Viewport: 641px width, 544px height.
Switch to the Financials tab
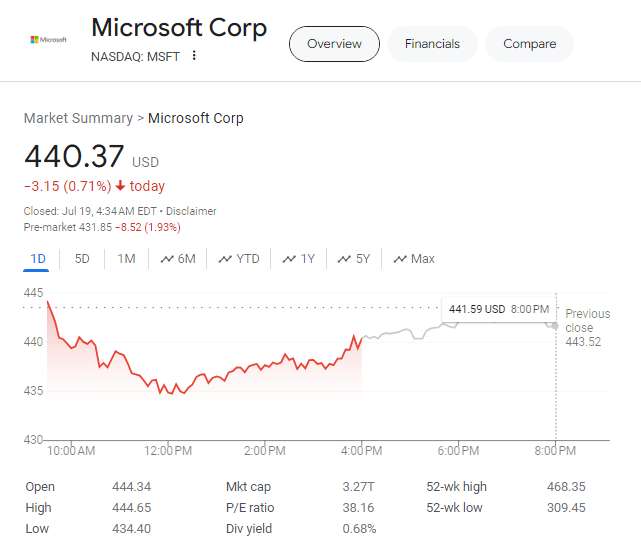pyautogui.click(x=432, y=44)
